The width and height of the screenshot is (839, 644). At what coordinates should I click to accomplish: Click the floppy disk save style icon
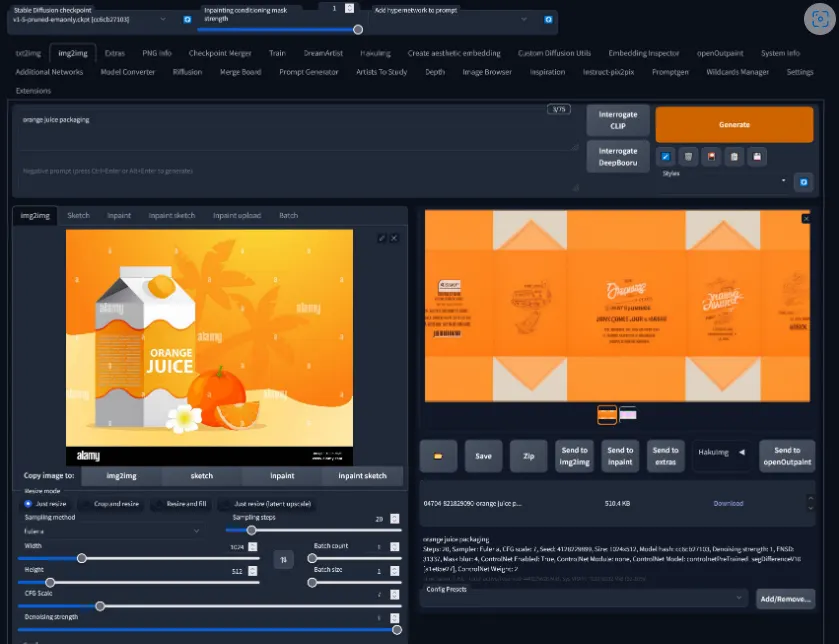(758, 156)
